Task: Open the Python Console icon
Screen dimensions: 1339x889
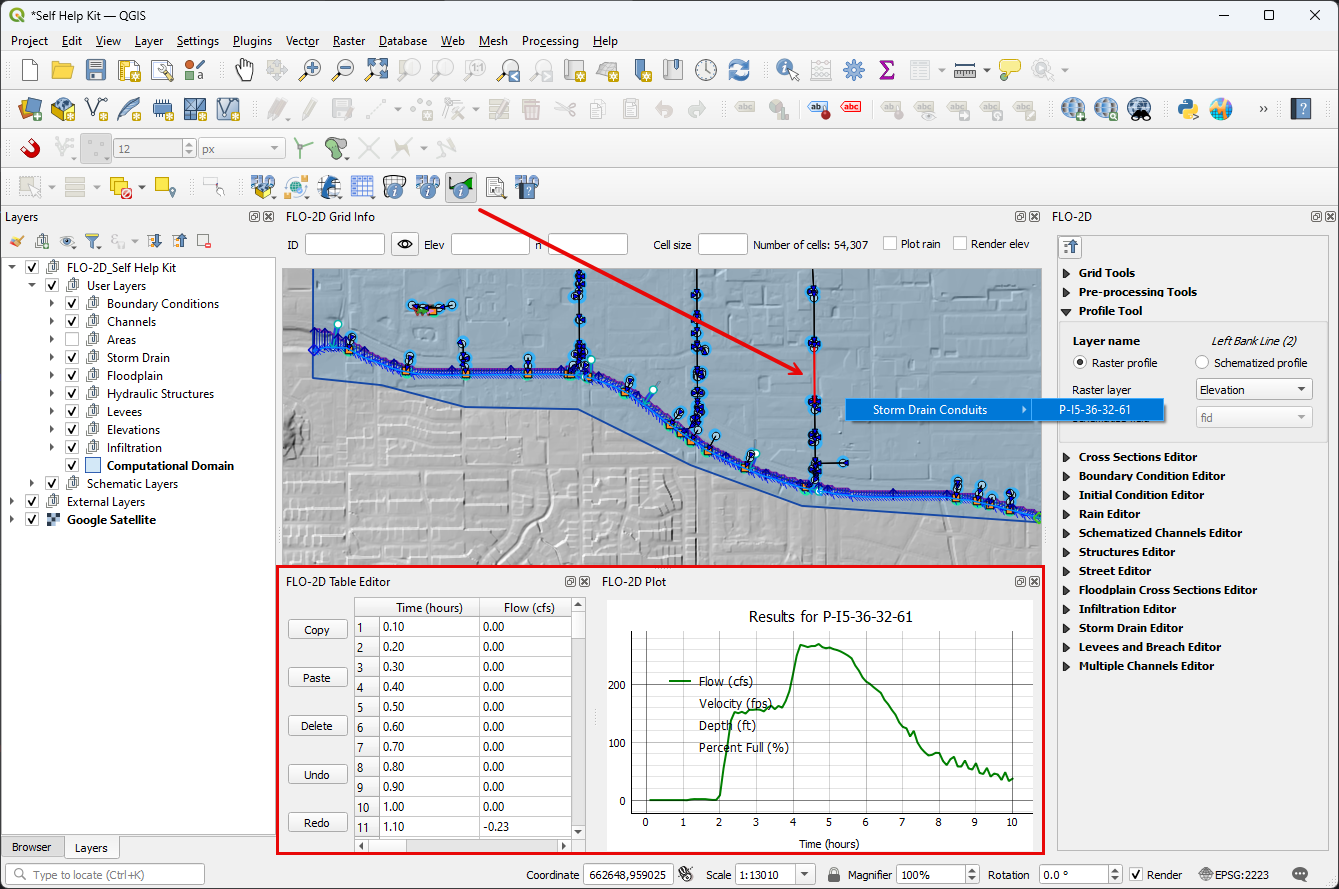Action: click(1187, 109)
